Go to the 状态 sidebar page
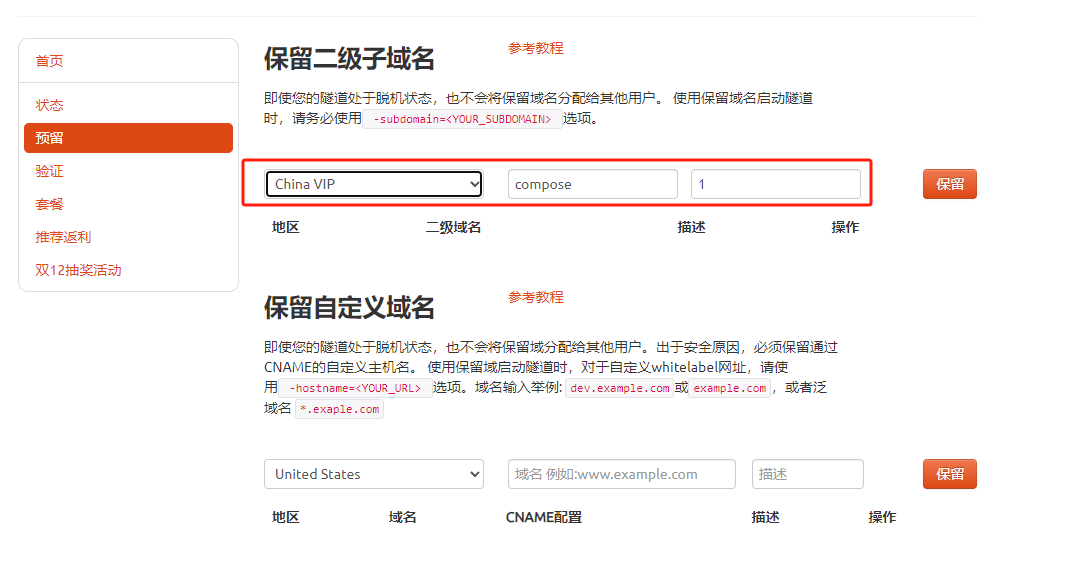 49,105
